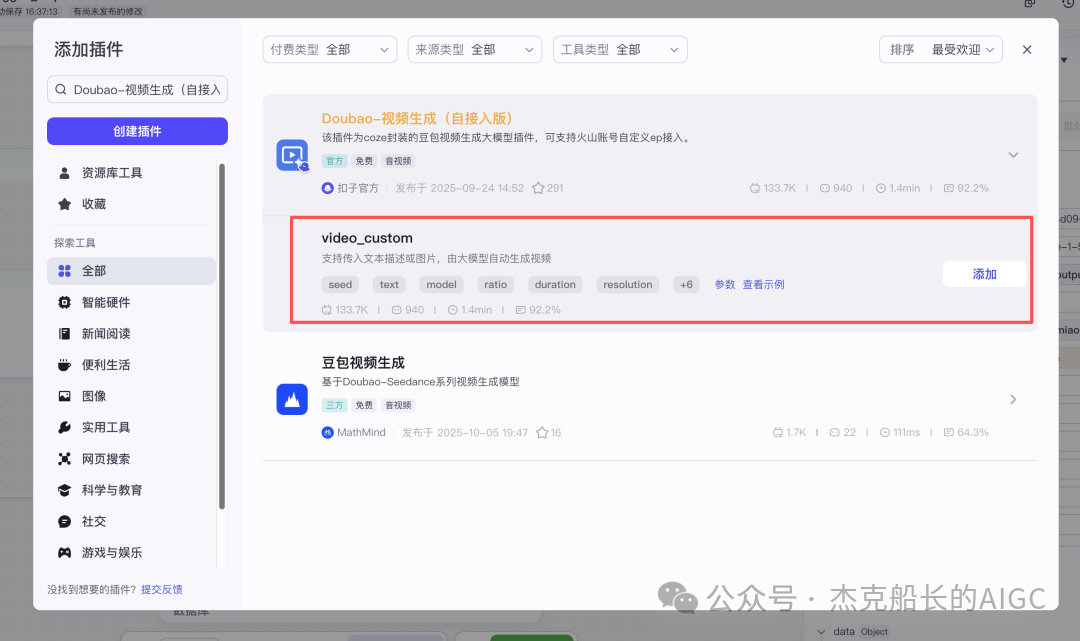
Task: Expand the 豆包视频生成 plugin chevron
Action: [1013, 399]
